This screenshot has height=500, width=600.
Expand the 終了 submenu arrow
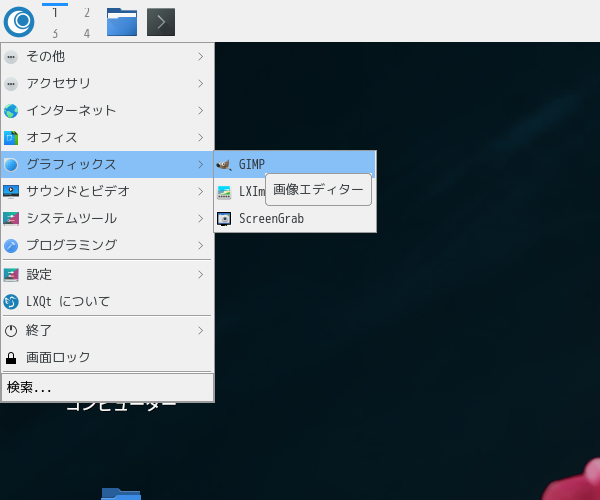pyautogui.click(x=201, y=331)
